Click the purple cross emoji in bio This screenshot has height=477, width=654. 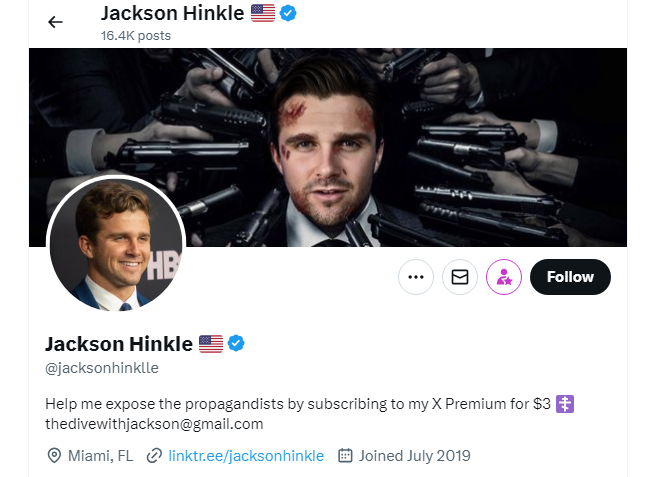tap(565, 404)
